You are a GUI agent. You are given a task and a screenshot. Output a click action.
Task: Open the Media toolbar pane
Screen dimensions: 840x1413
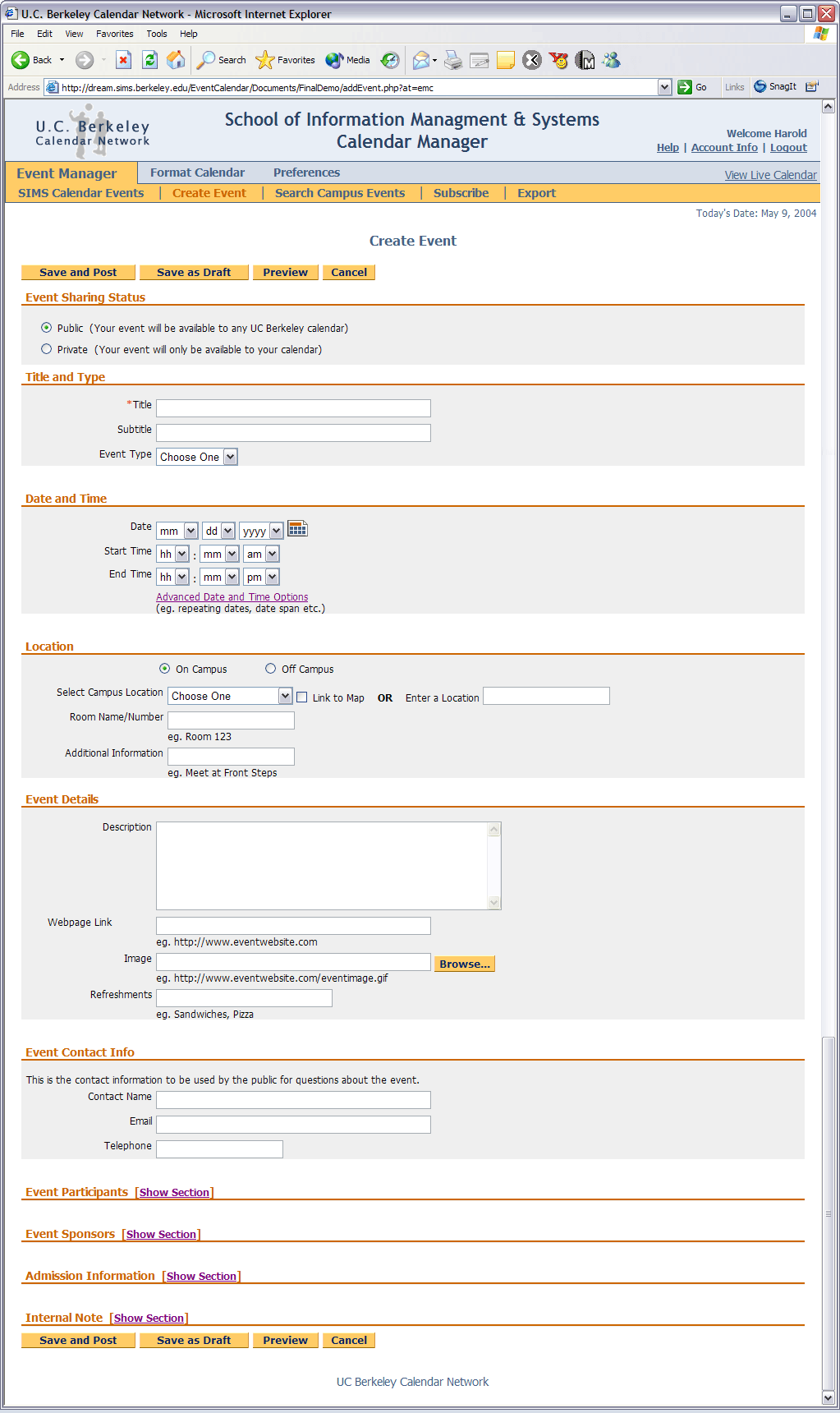348,60
